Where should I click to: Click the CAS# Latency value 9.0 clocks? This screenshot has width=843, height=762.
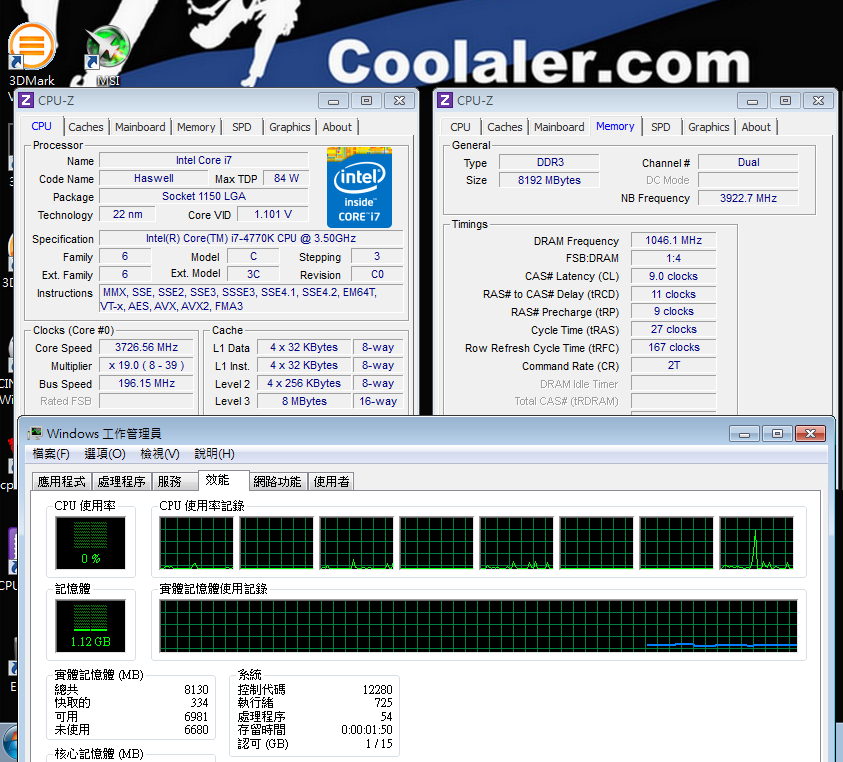click(x=673, y=276)
